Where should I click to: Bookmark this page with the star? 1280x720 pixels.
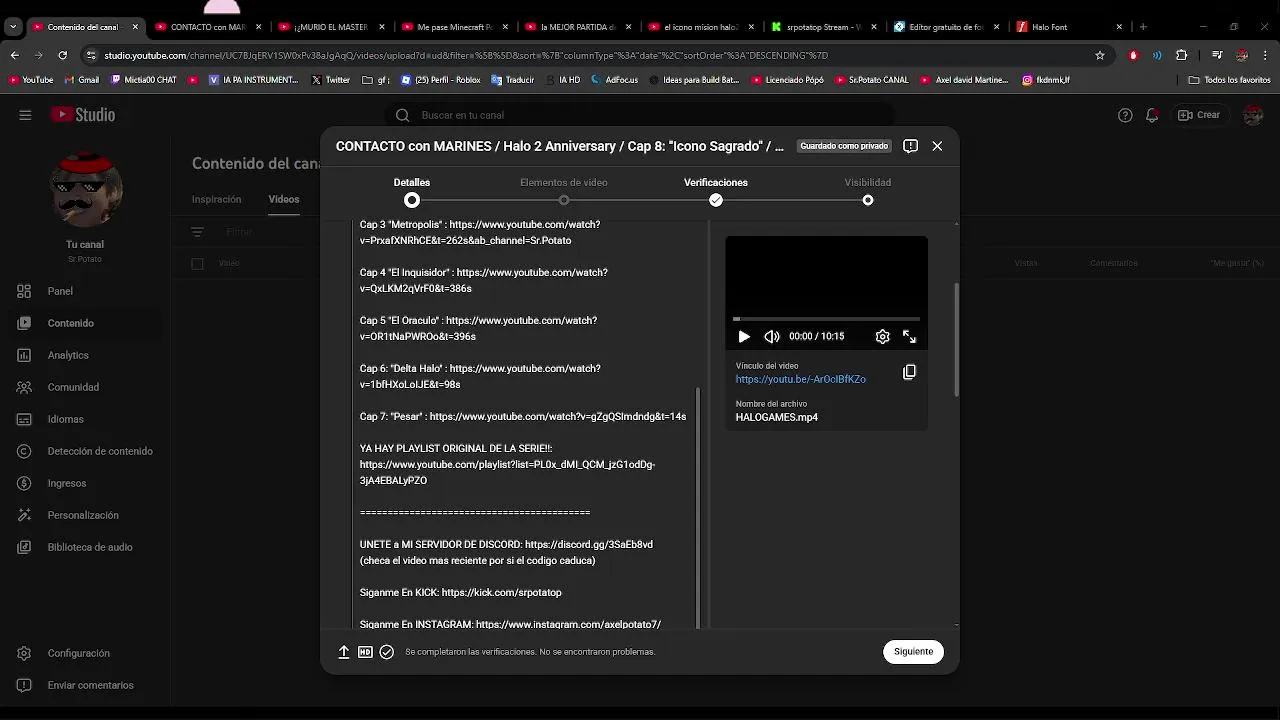pyautogui.click(x=1100, y=56)
